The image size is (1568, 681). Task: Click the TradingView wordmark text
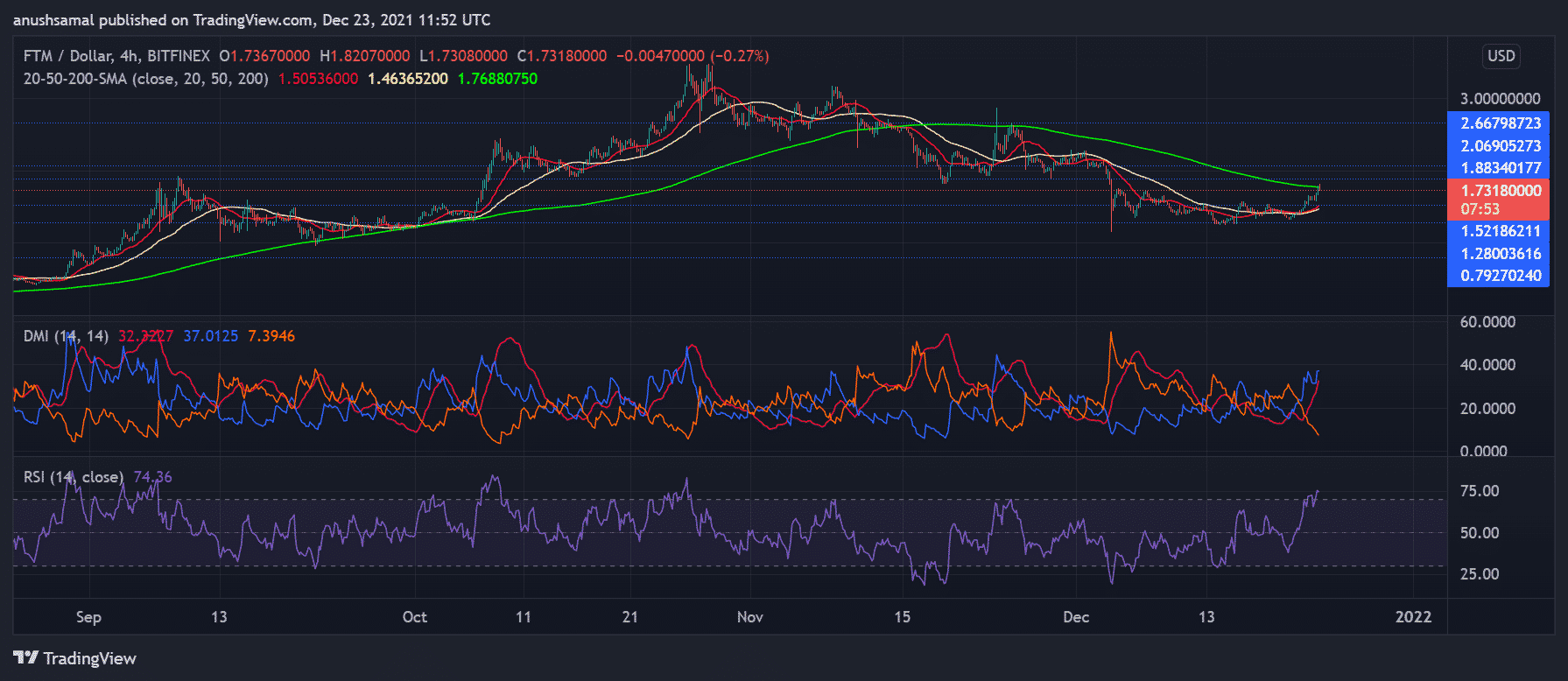click(x=89, y=658)
